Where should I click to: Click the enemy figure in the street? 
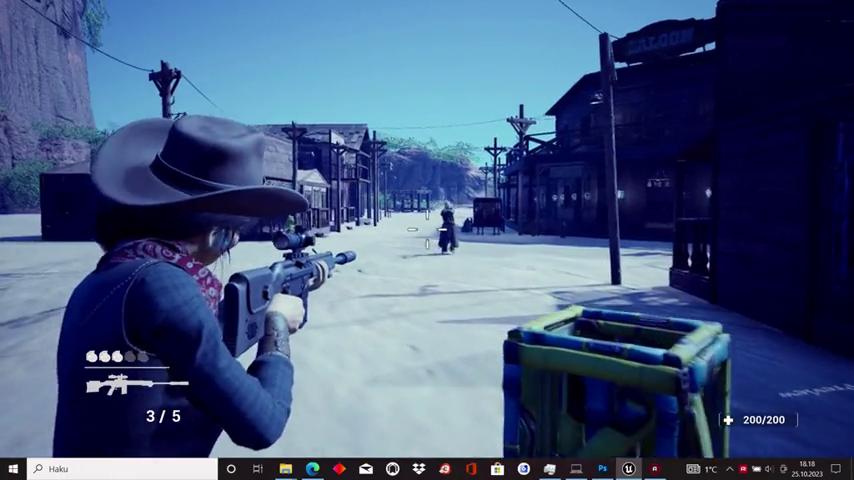[448, 229]
